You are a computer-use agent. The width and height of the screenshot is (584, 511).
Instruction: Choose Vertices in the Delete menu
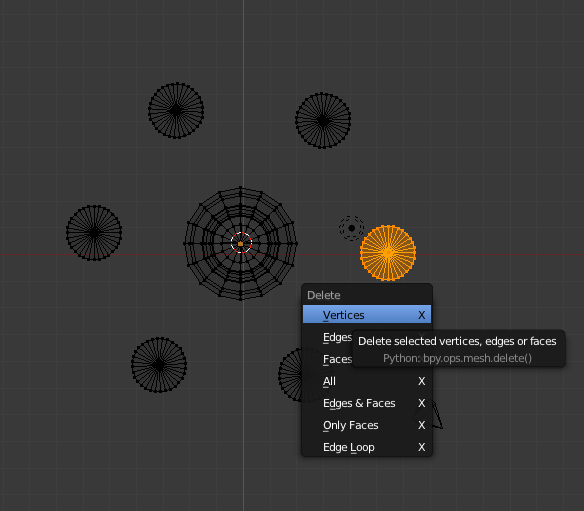coord(367,315)
